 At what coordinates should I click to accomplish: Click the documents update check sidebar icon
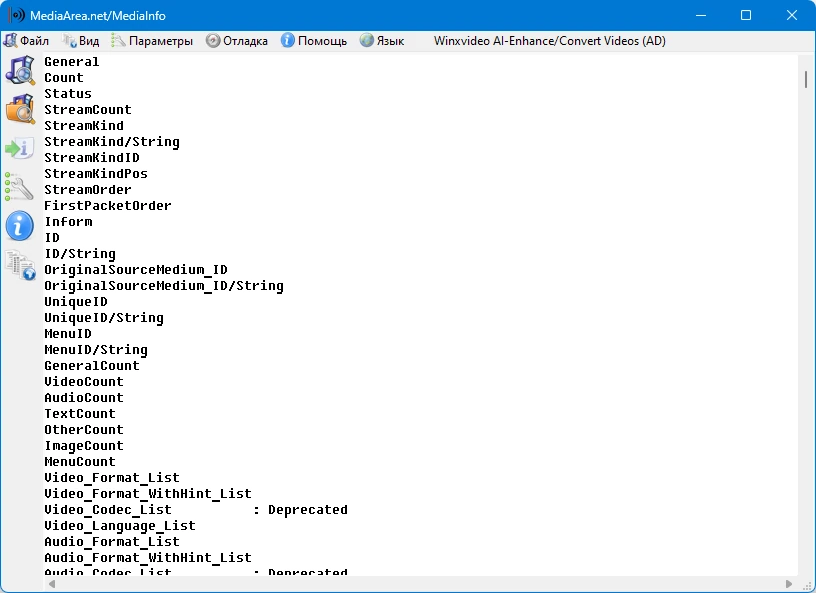[21, 265]
